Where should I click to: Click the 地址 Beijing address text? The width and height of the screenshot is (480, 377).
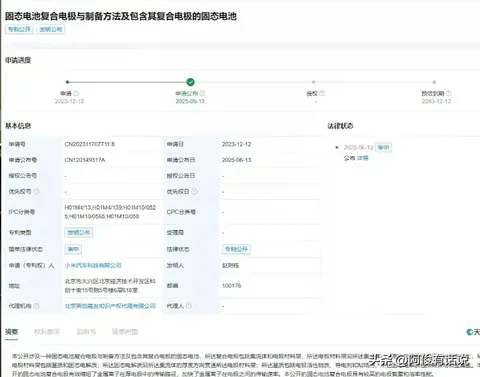[x=110, y=286]
